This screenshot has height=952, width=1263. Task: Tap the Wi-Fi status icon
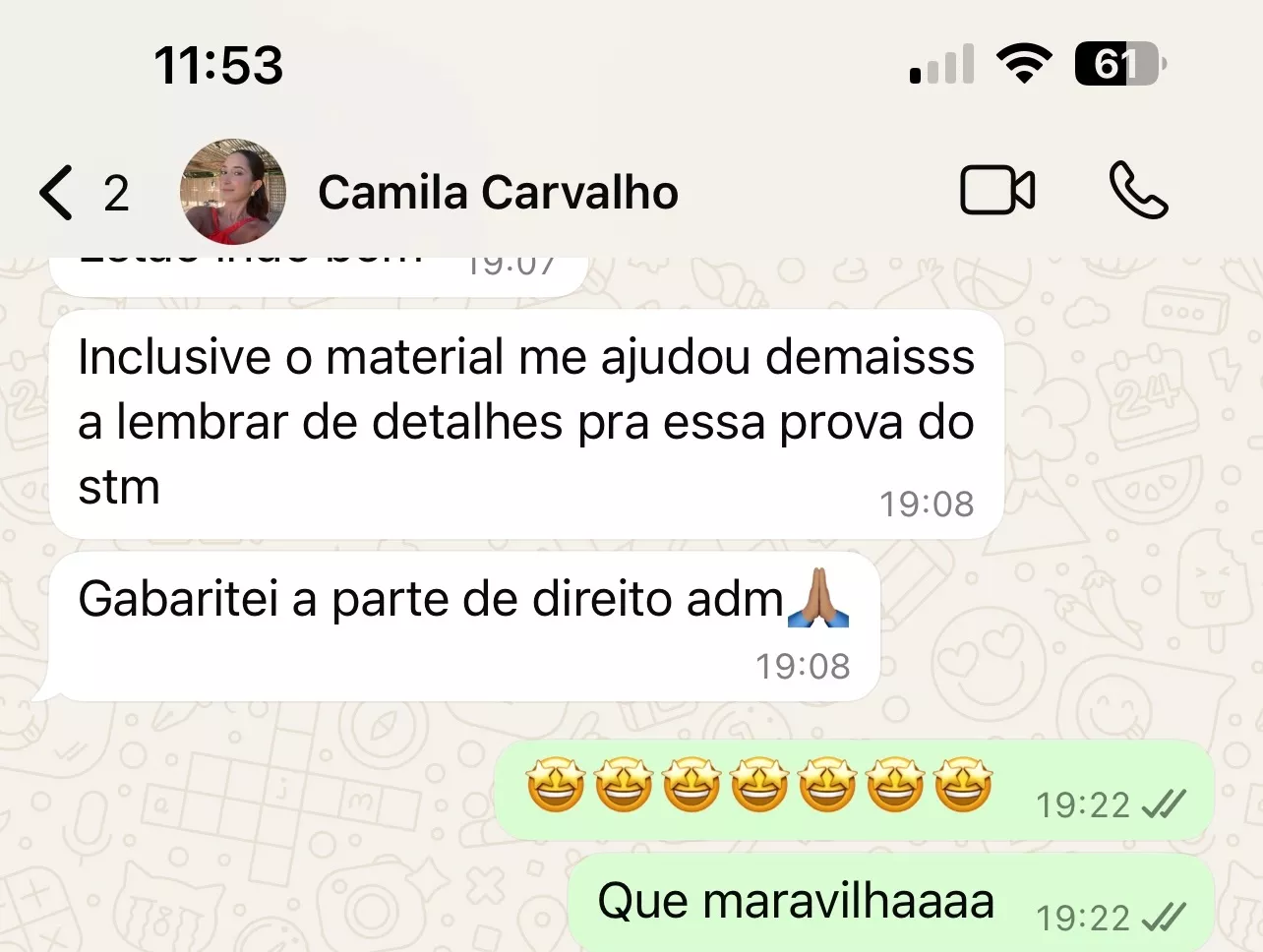click(x=1024, y=64)
